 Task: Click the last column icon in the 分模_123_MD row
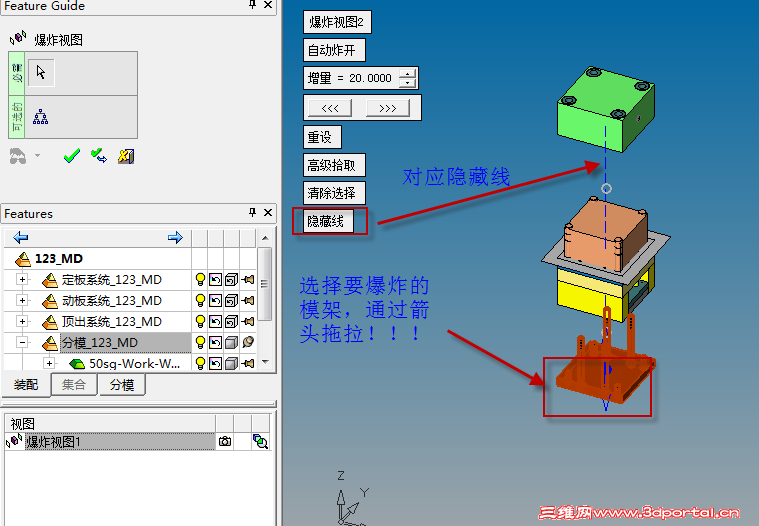248,342
